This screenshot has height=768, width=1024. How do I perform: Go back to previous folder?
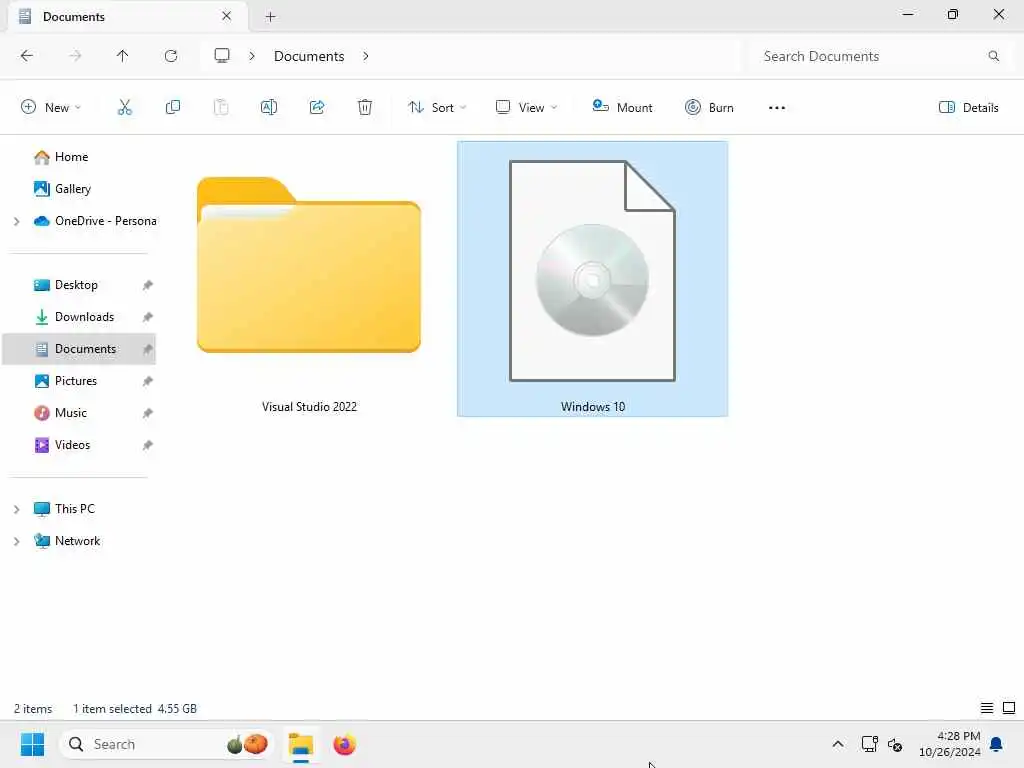click(x=27, y=56)
